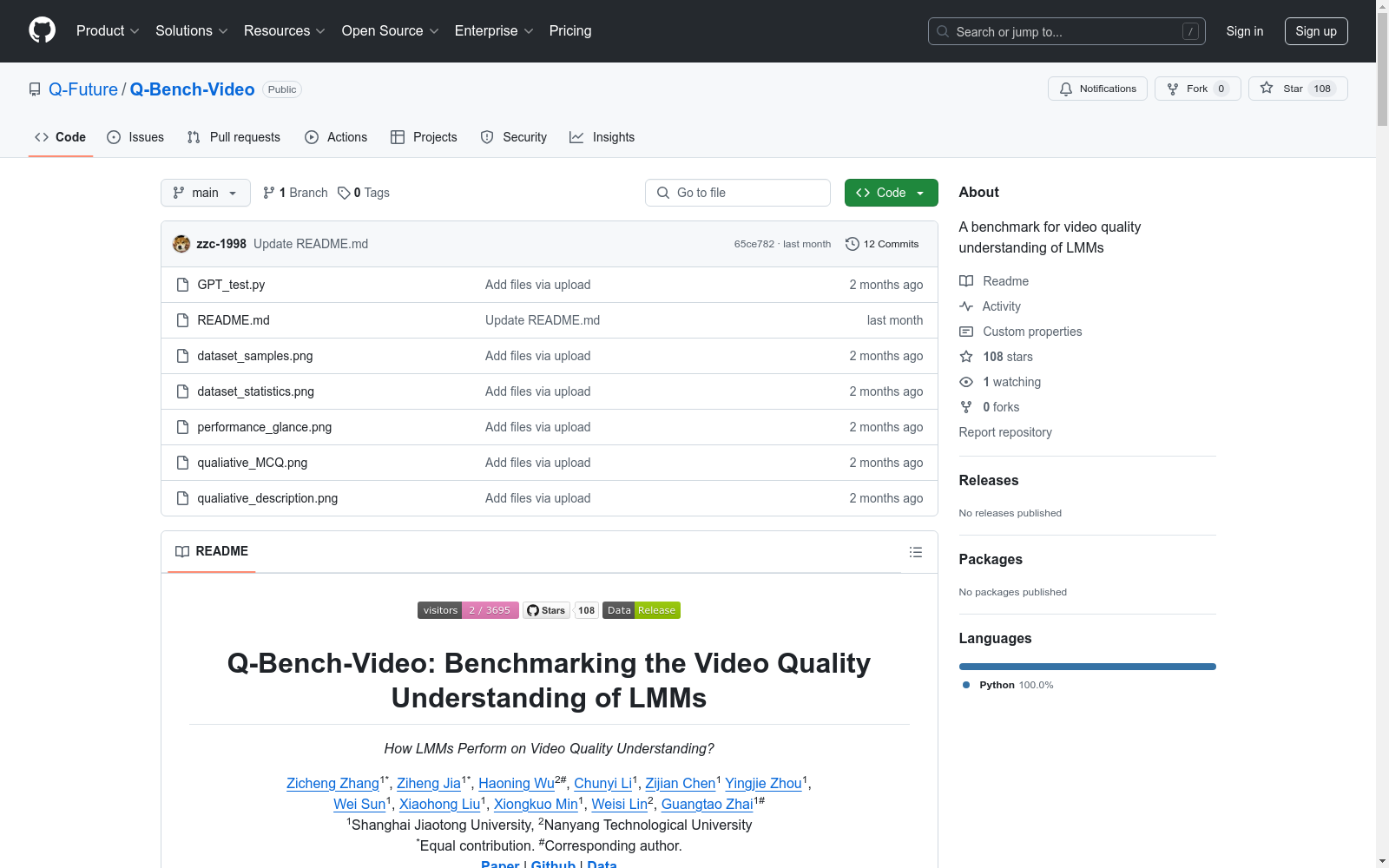This screenshot has height=868, width=1389.
Task: Click the Sign in link
Action: tap(1245, 31)
